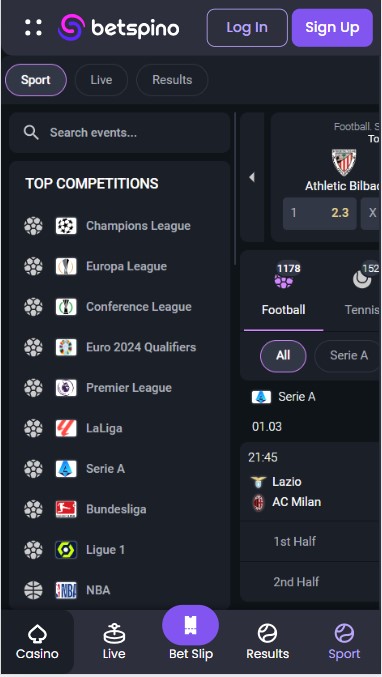Choose the NBA logo entry

pyautogui.click(x=66, y=590)
